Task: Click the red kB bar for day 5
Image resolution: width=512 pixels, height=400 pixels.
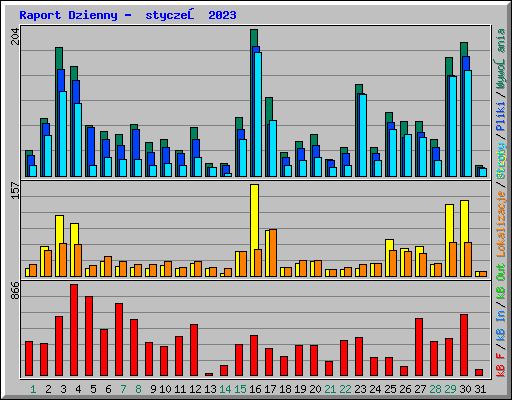Action: pos(89,336)
